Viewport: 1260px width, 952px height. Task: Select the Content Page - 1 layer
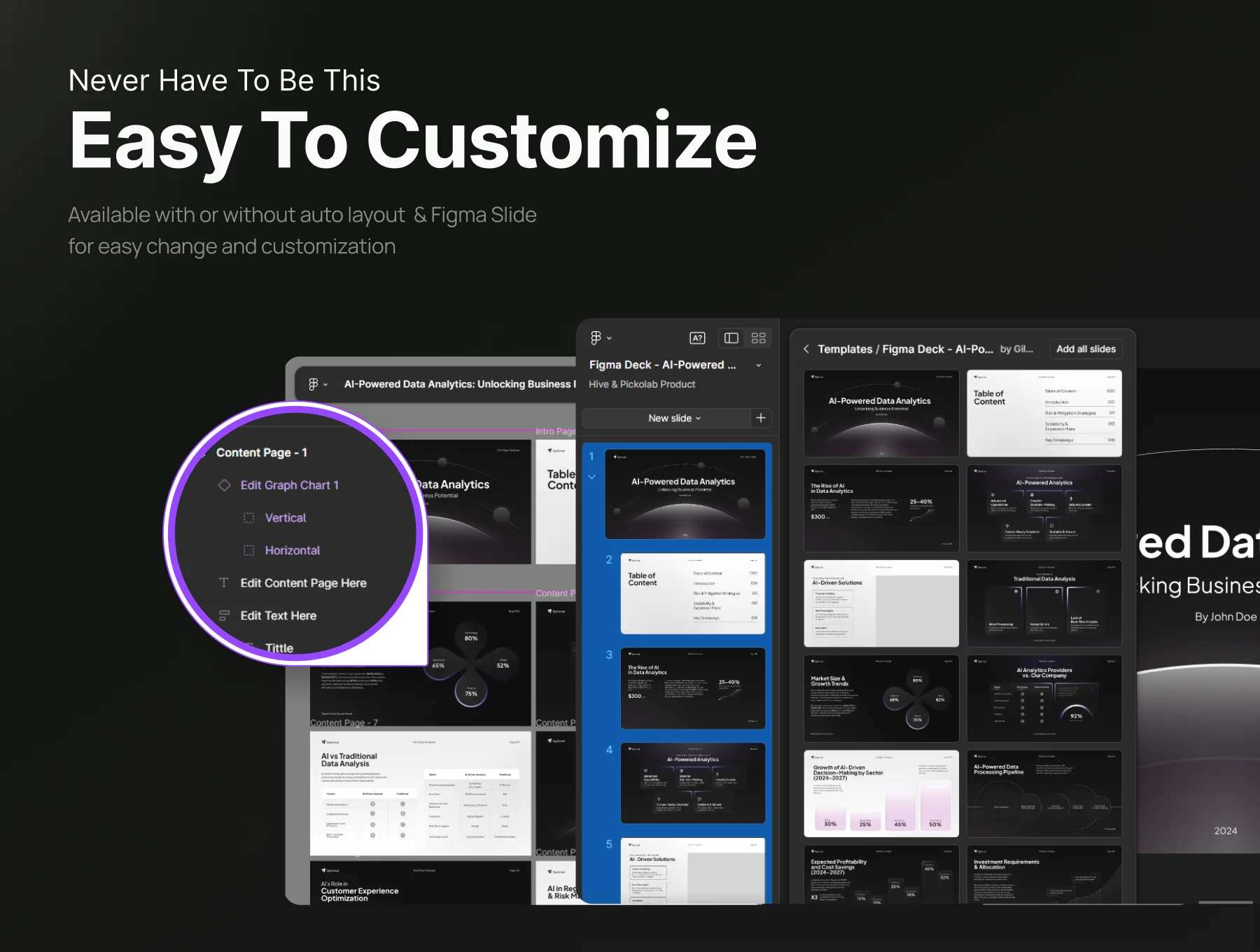tap(262, 453)
